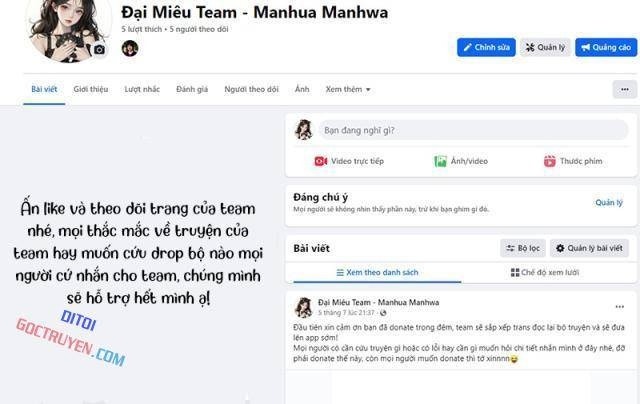
Task: Expand the Xem thêm dropdown
Action: tap(348, 89)
